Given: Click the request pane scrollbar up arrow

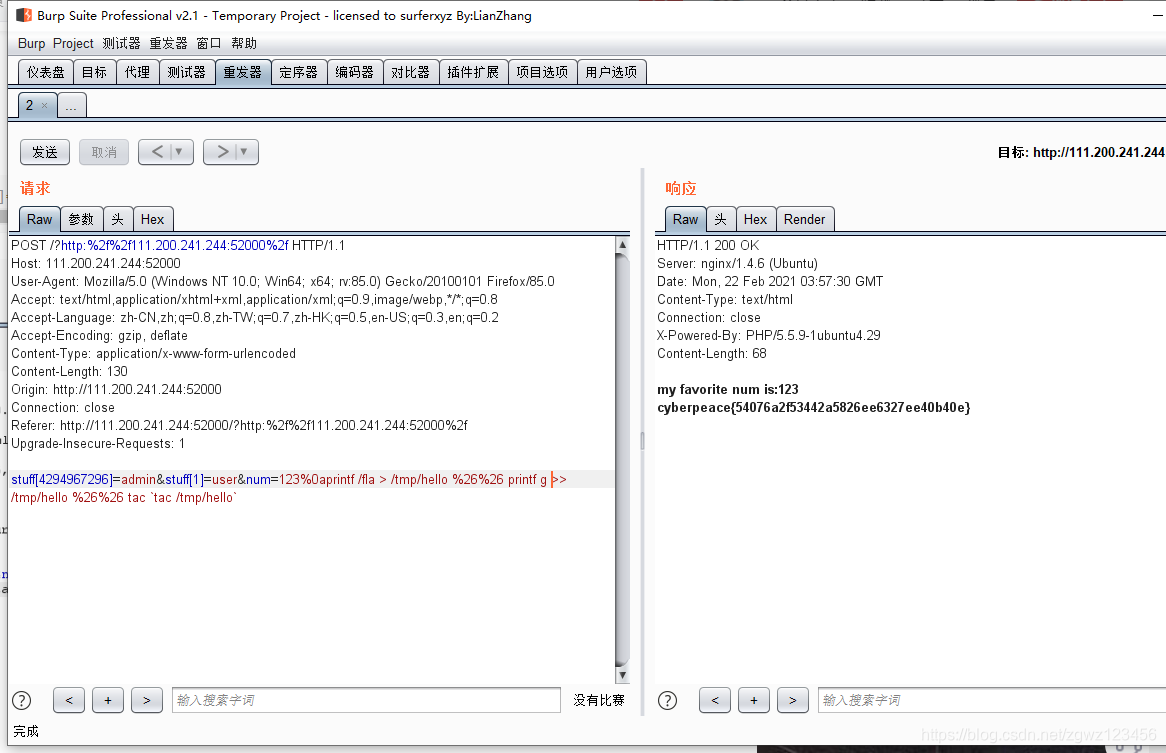Looking at the screenshot, I should point(623,245).
